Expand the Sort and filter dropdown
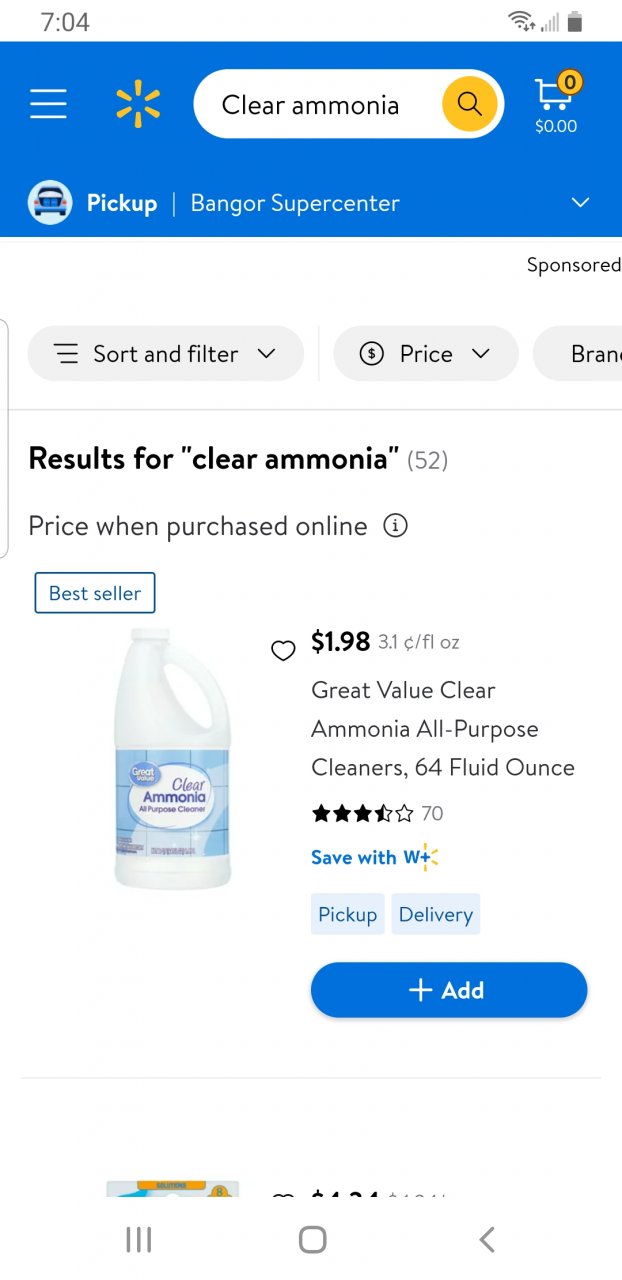 point(165,354)
